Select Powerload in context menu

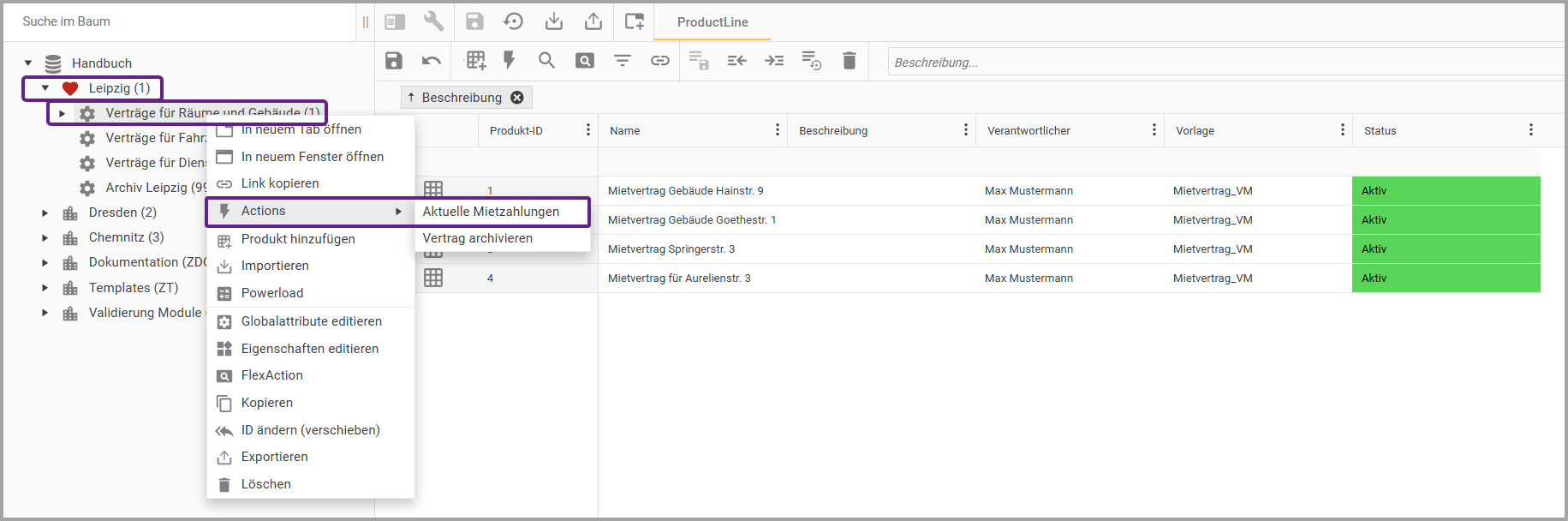click(272, 293)
